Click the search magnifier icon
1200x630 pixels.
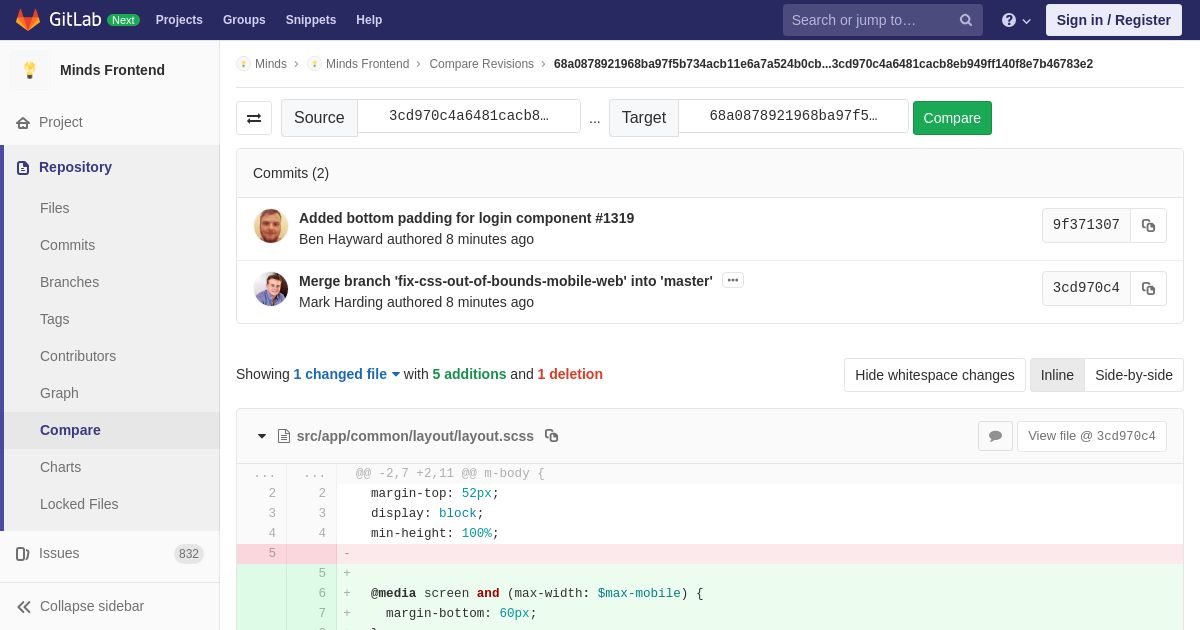point(966,20)
